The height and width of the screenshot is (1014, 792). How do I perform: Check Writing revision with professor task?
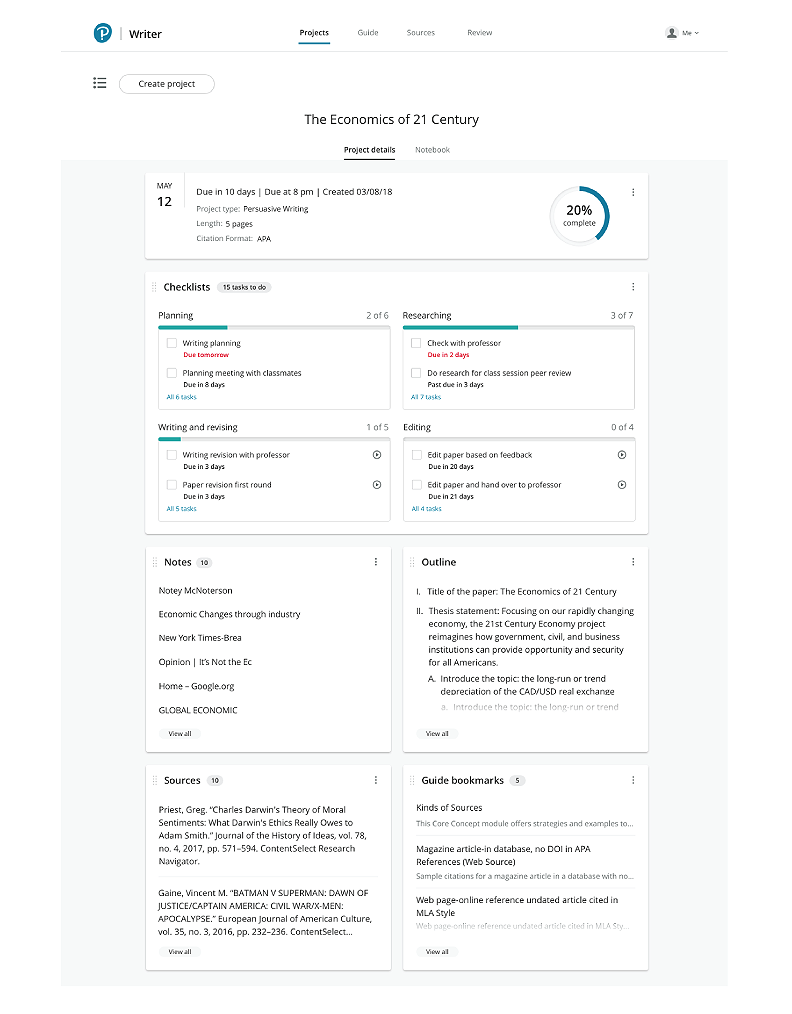coord(172,455)
